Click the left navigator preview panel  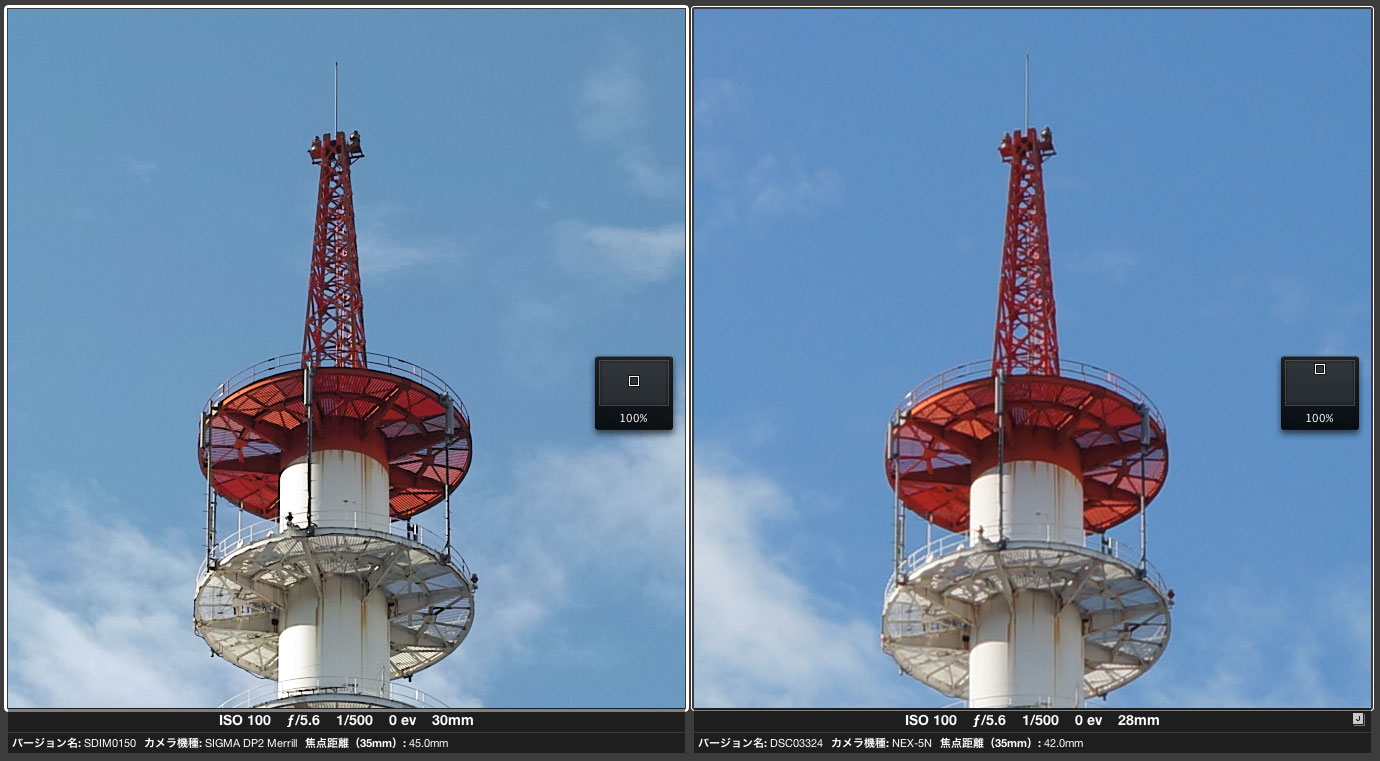coord(633,385)
